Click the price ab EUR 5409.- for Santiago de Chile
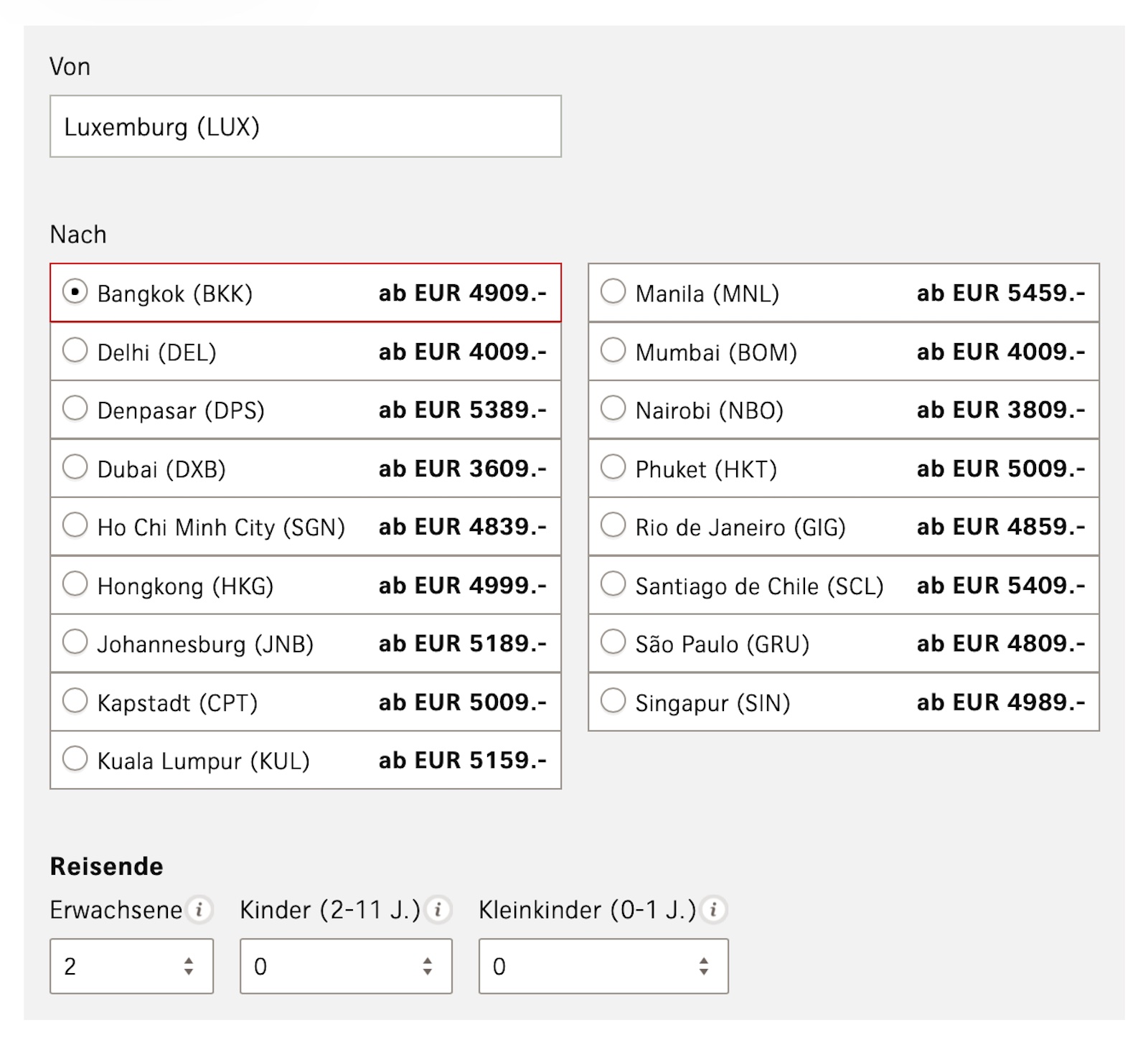The height and width of the screenshot is (1037, 1148). tap(1001, 586)
